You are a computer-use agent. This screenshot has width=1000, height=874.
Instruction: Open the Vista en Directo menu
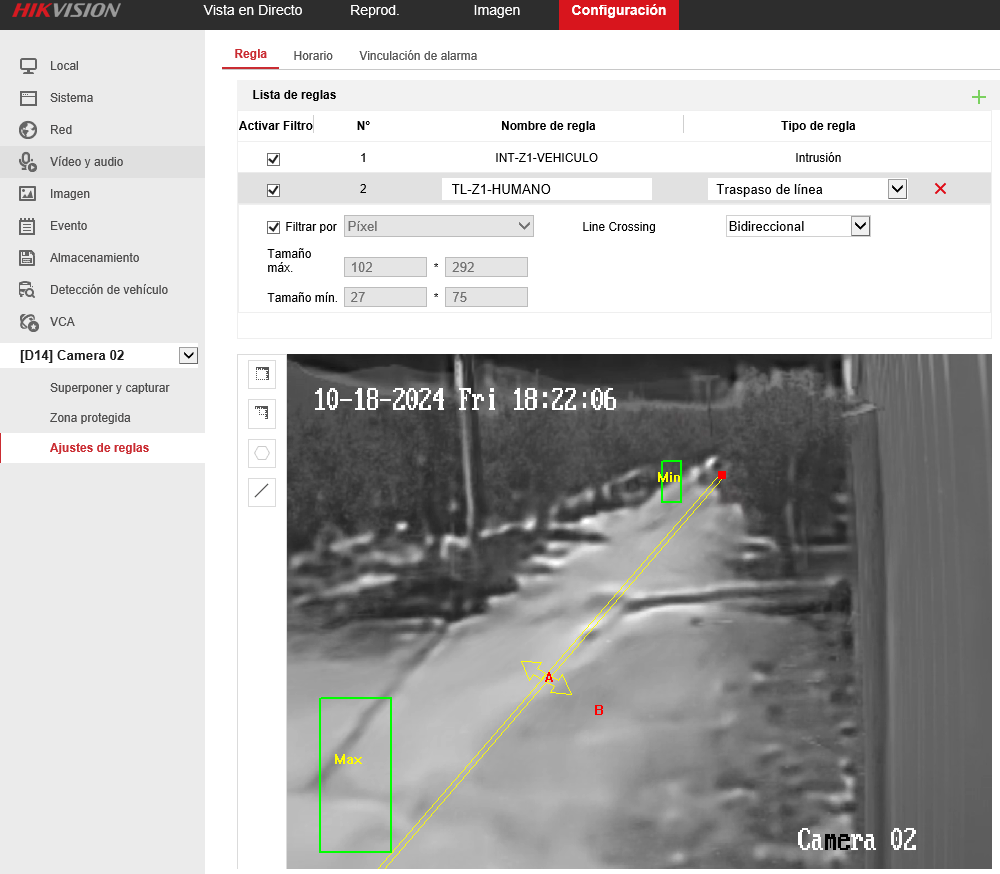253,11
